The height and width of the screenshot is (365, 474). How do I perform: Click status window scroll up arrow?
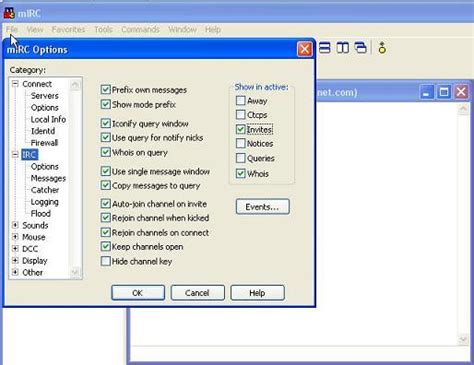[463, 109]
